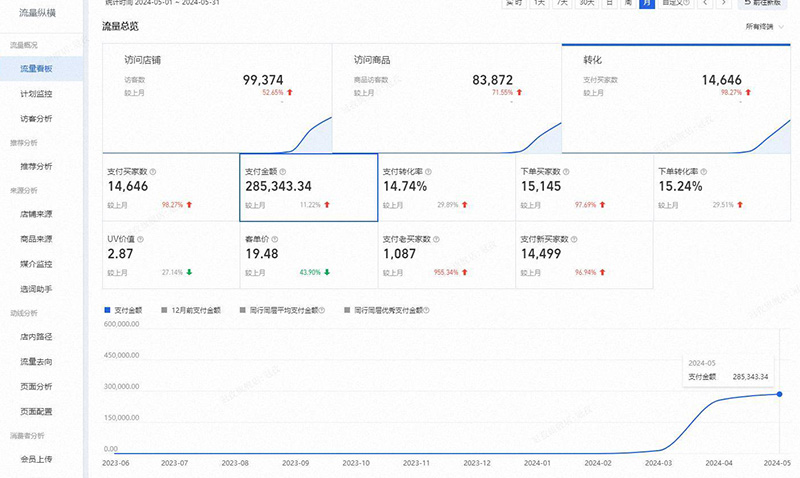The height and width of the screenshot is (478, 800).
Task: Toggle 支付金额 series in chart legend
Action: coord(123,310)
